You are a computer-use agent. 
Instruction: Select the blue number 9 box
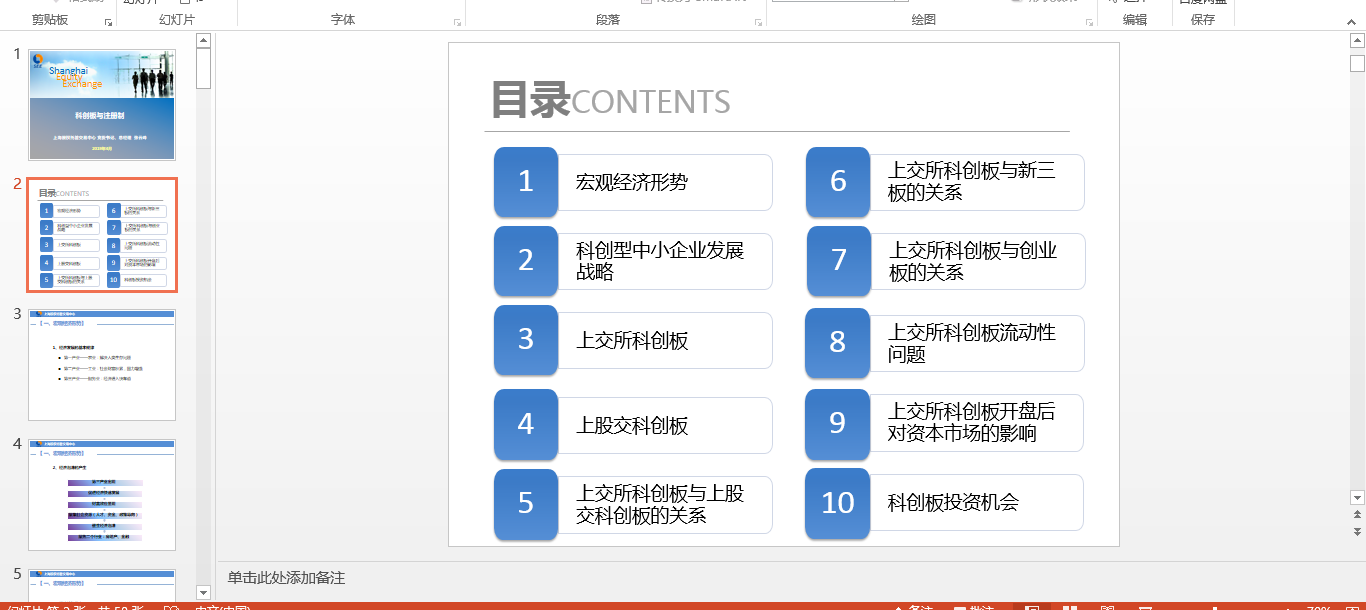click(x=837, y=423)
